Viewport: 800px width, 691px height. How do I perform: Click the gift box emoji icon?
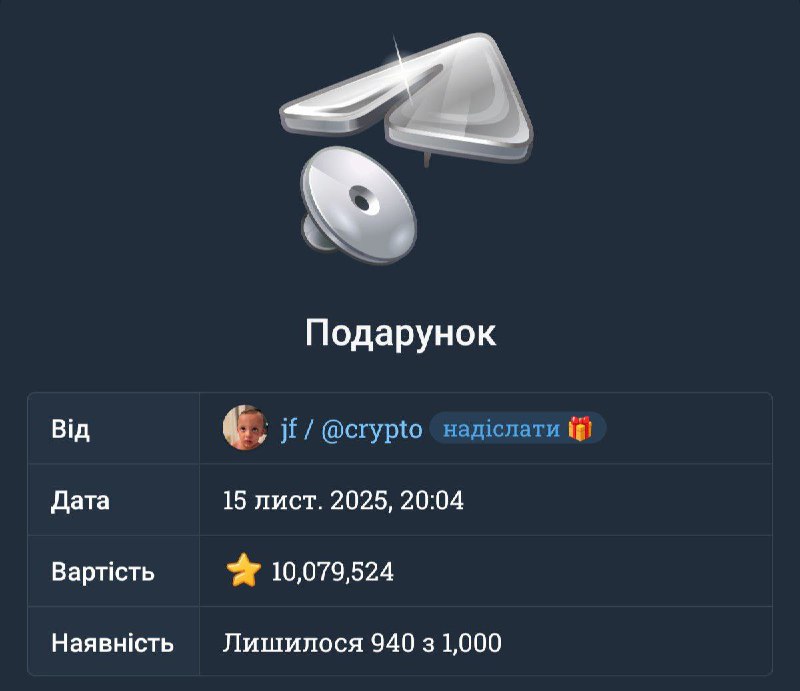[580, 428]
